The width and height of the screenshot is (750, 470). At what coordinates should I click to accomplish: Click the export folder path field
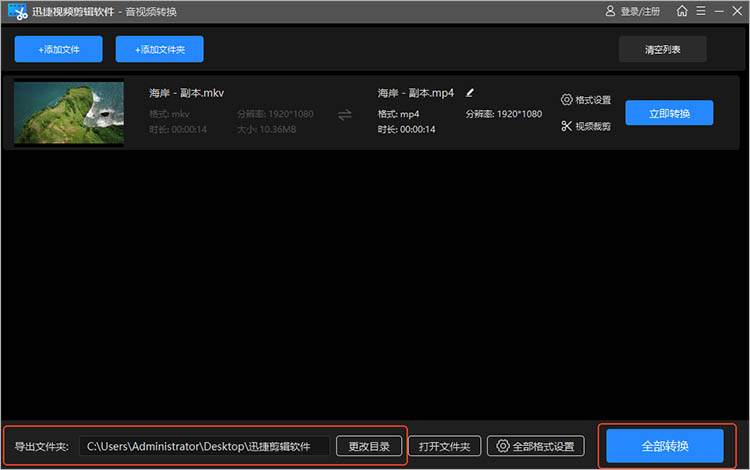pos(204,446)
